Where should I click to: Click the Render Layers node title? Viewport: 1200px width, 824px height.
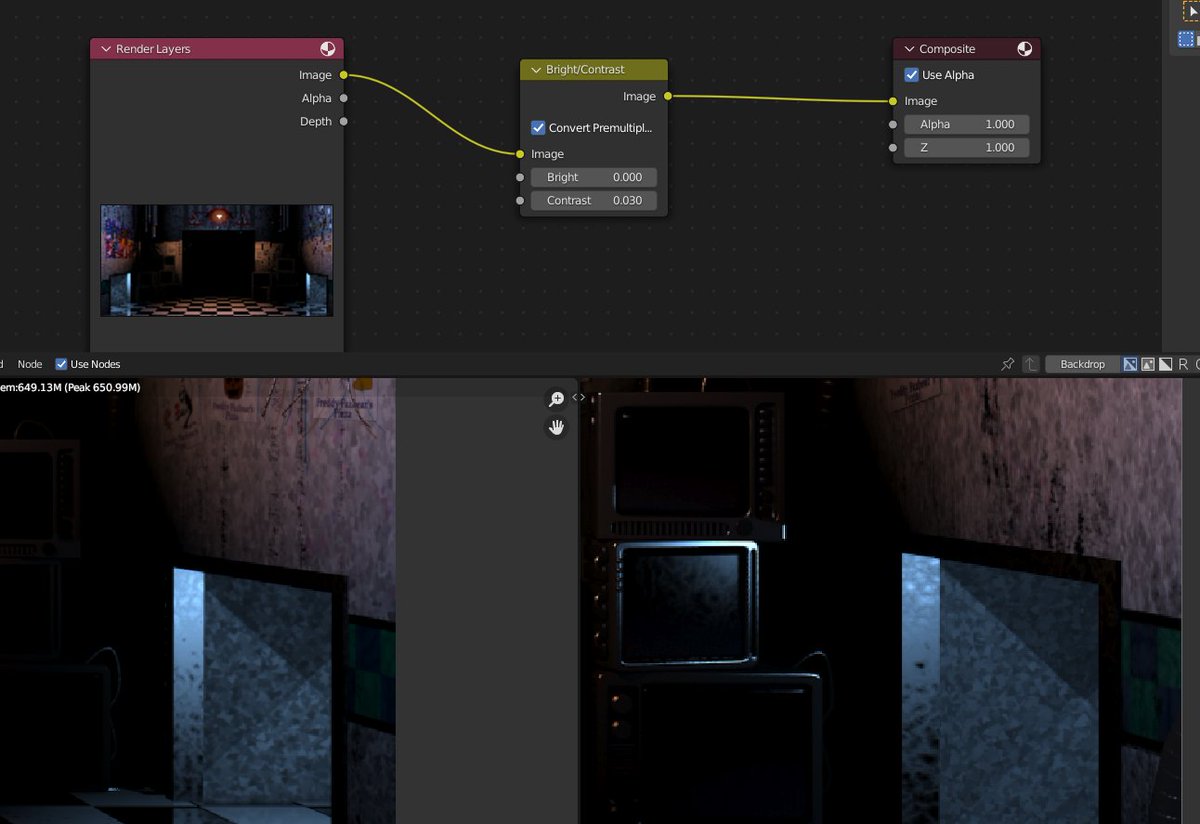click(153, 49)
